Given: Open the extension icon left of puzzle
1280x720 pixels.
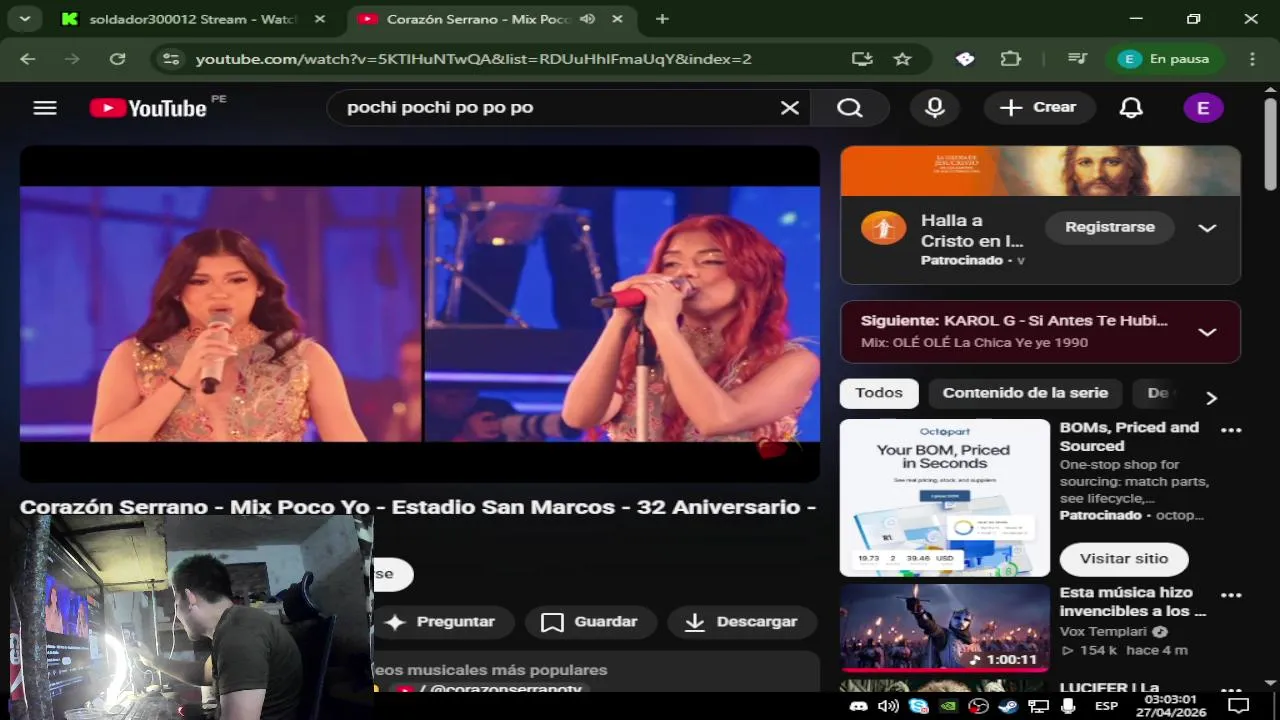Looking at the screenshot, I should point(965,59).
